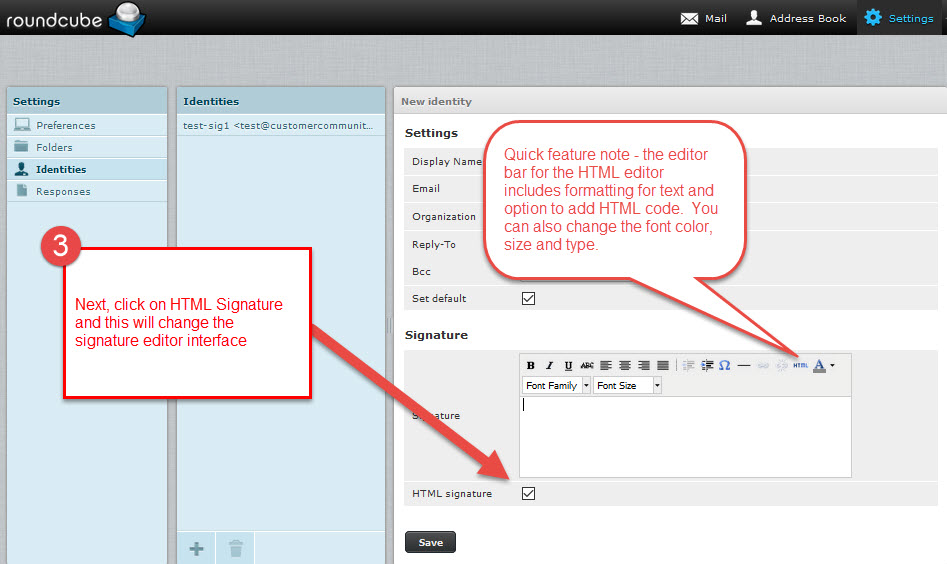The image size is (947, 564).
Task: Open the text color picker arrow
Action: pyautogui.click(x=832, y=366)
